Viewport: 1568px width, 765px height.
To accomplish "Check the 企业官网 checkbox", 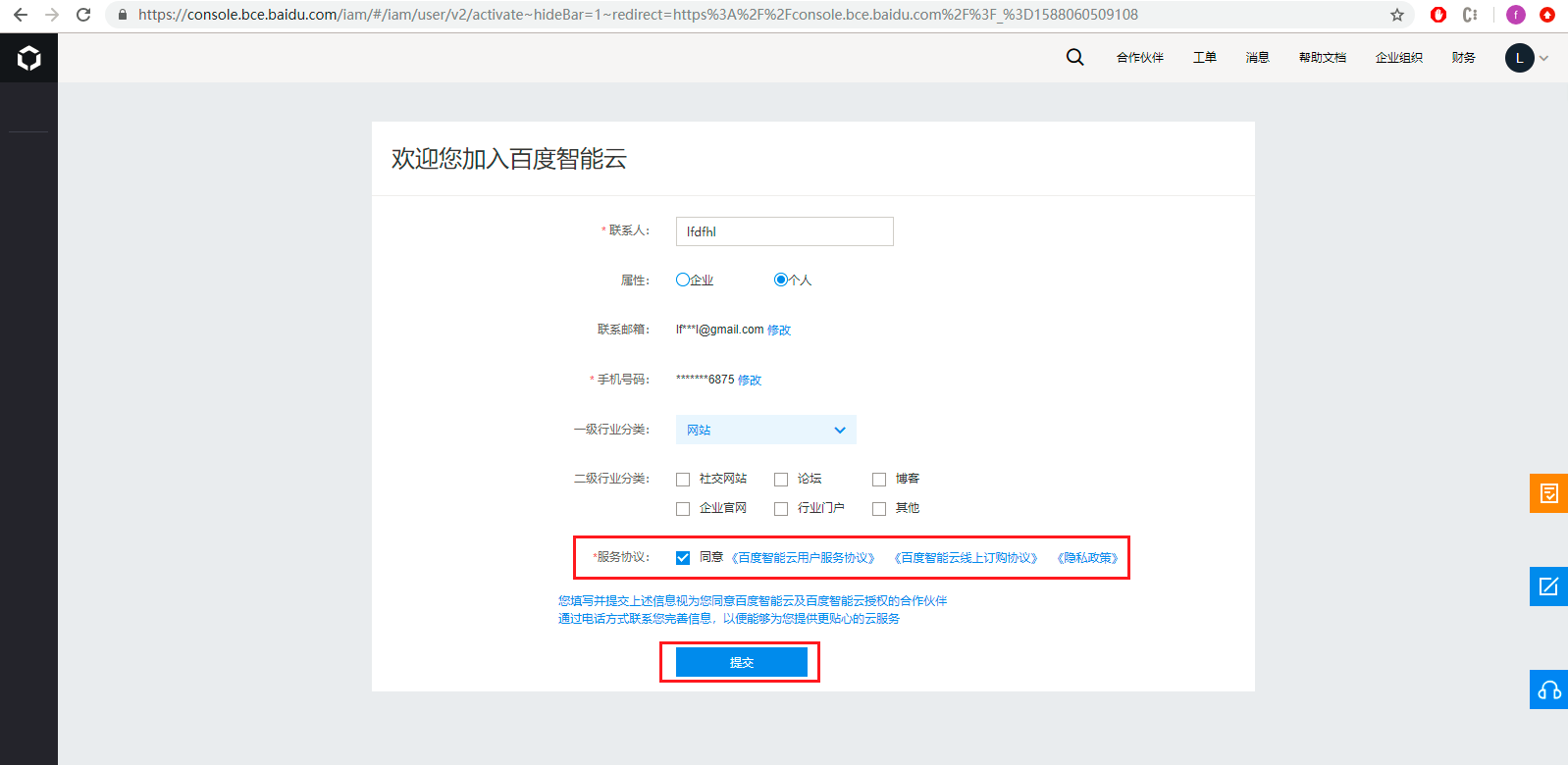I will point(683,509).
